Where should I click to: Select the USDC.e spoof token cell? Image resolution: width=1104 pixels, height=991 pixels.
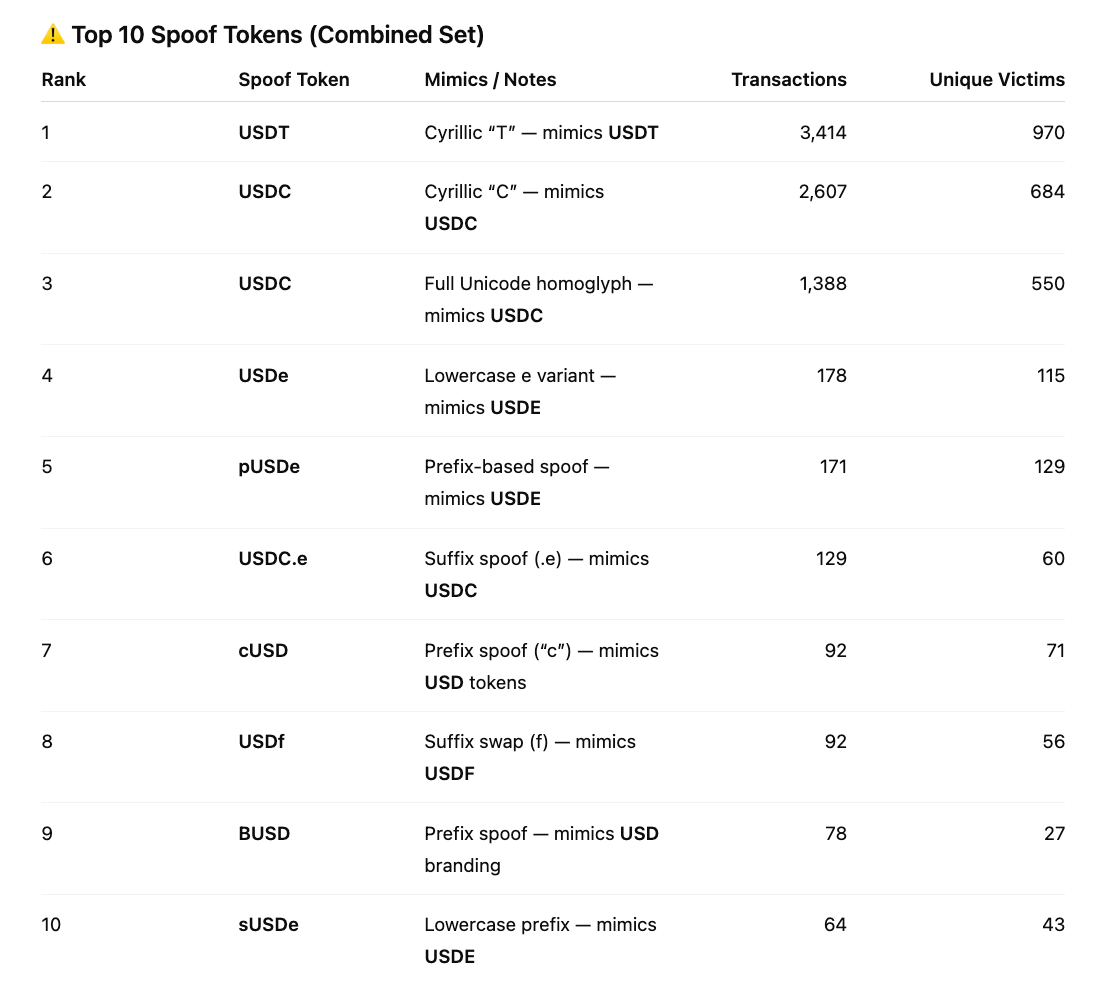click(273, 559)
